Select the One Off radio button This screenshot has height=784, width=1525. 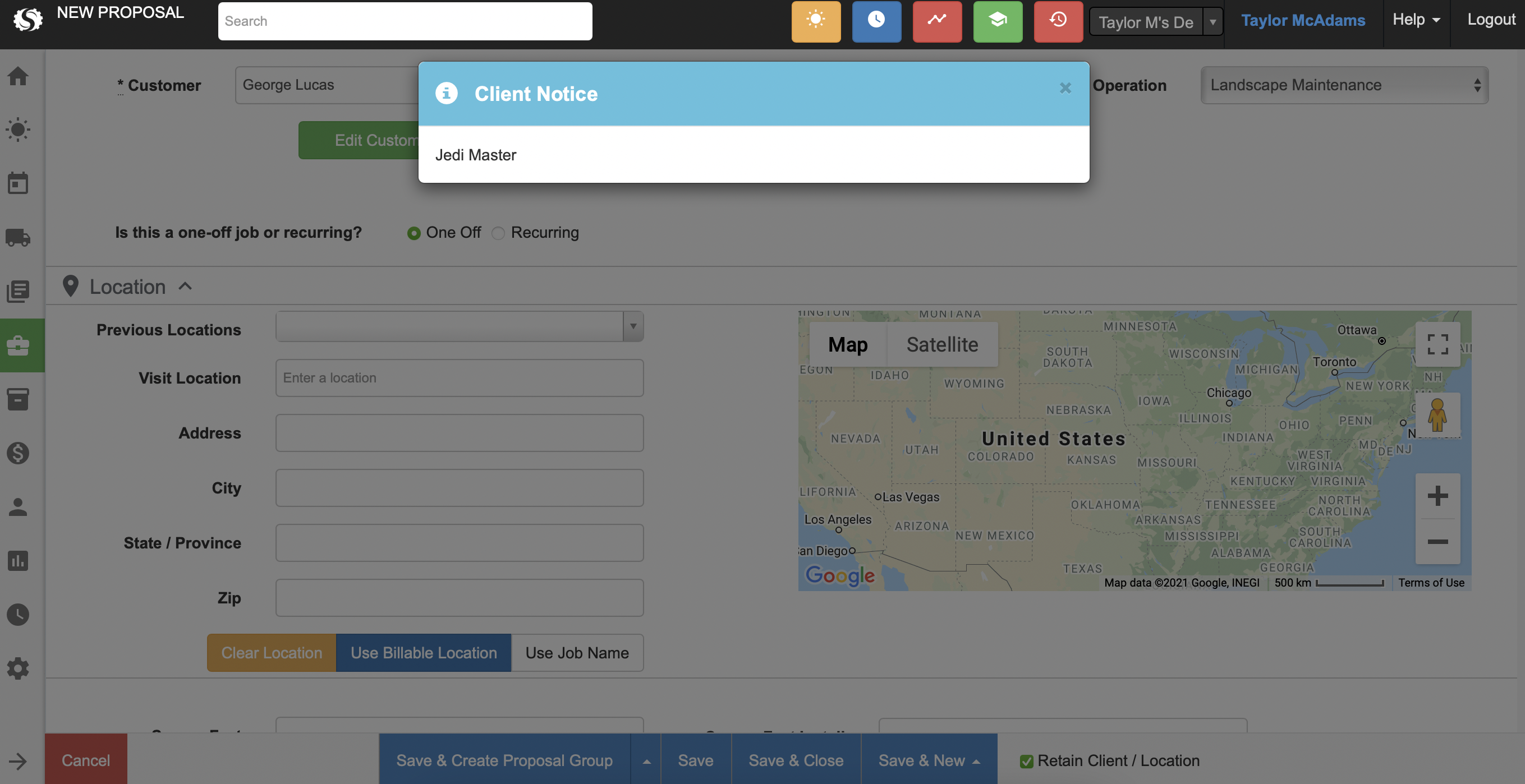tap(415, 233)
